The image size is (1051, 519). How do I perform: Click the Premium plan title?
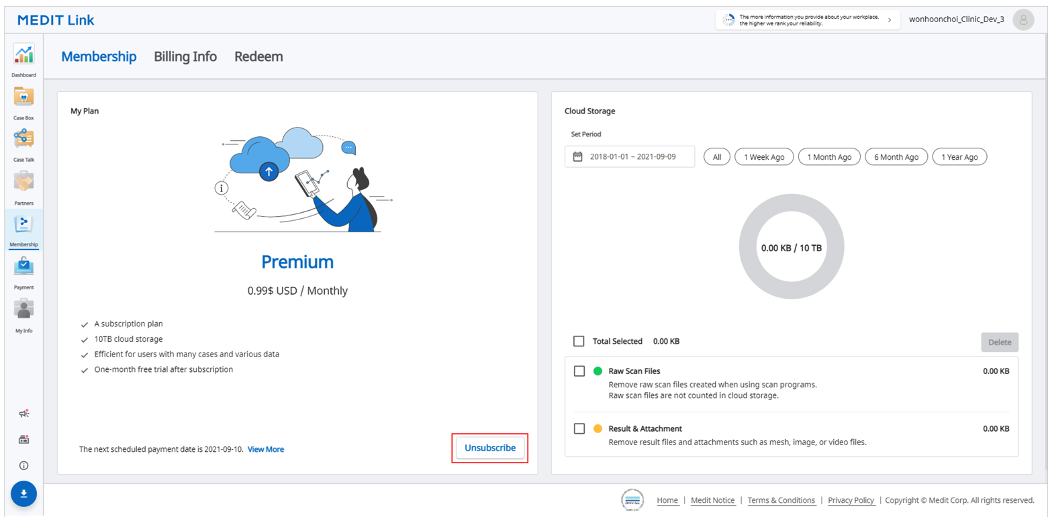[298, 262]
